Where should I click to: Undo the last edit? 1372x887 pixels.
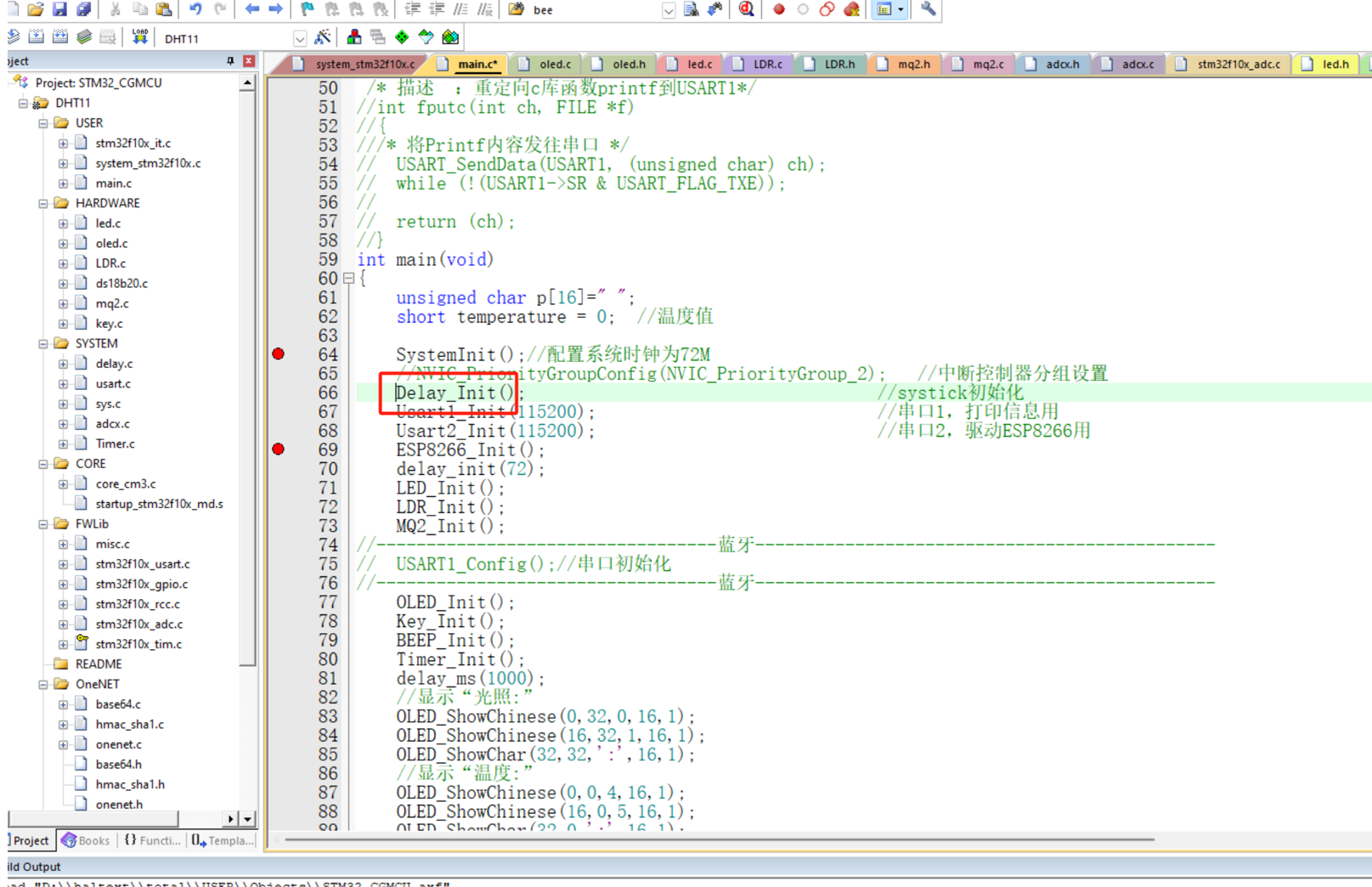(195, 9)
